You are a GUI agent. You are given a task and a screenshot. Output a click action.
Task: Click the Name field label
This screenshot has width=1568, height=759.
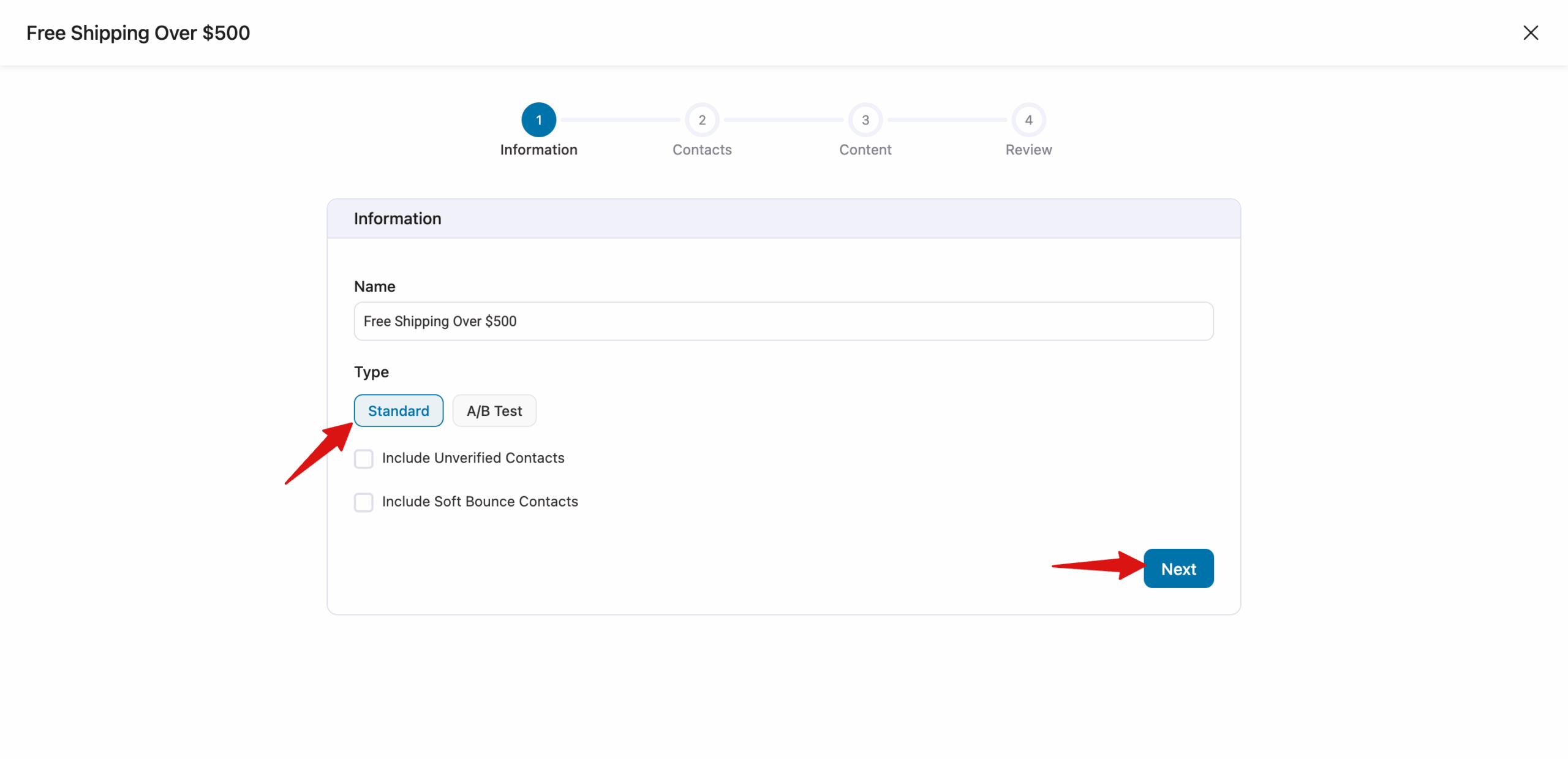click(374, 286)
